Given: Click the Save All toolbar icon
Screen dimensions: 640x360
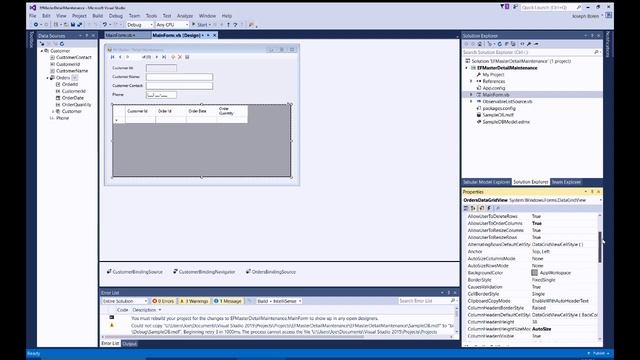Looking at the screenshot, I should pyautogui.click(x=80, y=25).
